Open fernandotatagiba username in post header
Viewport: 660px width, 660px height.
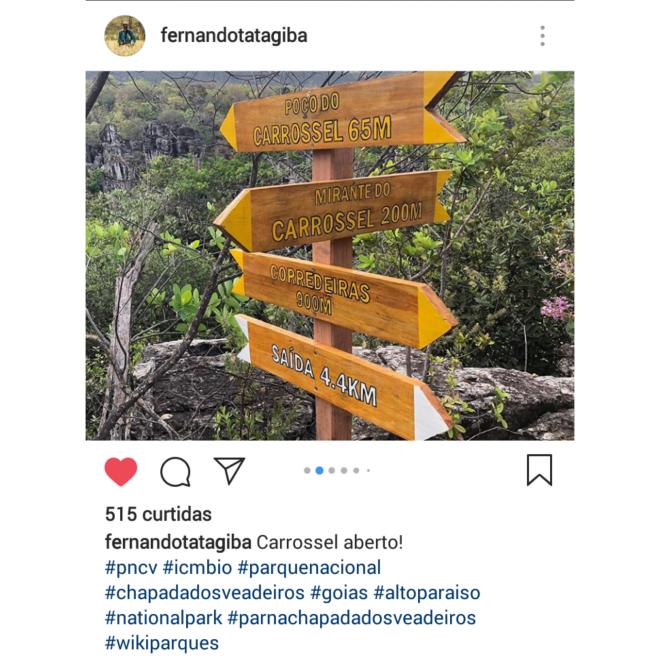click(234, 35)
